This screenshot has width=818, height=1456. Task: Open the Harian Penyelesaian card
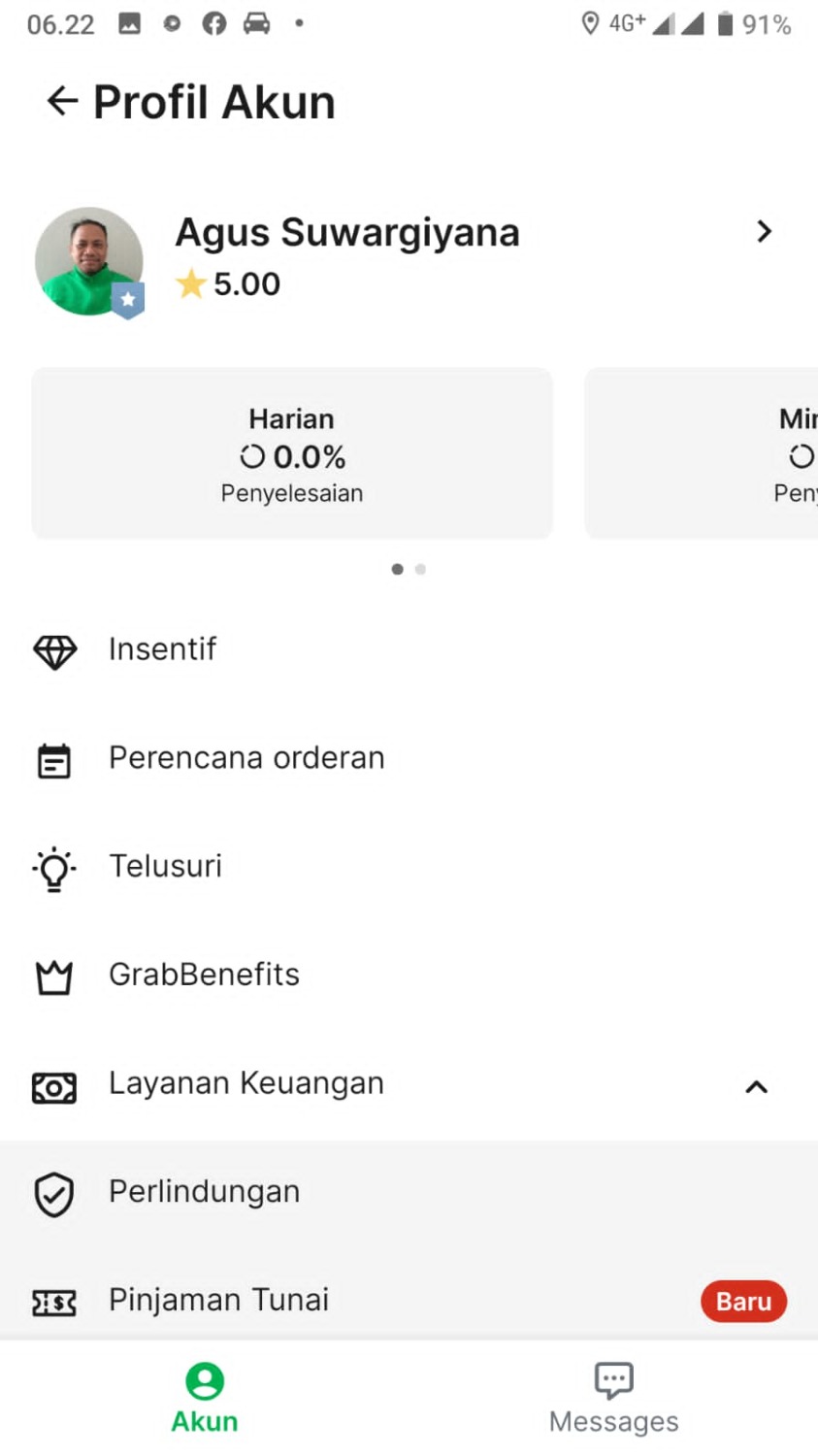click(292, 453)
